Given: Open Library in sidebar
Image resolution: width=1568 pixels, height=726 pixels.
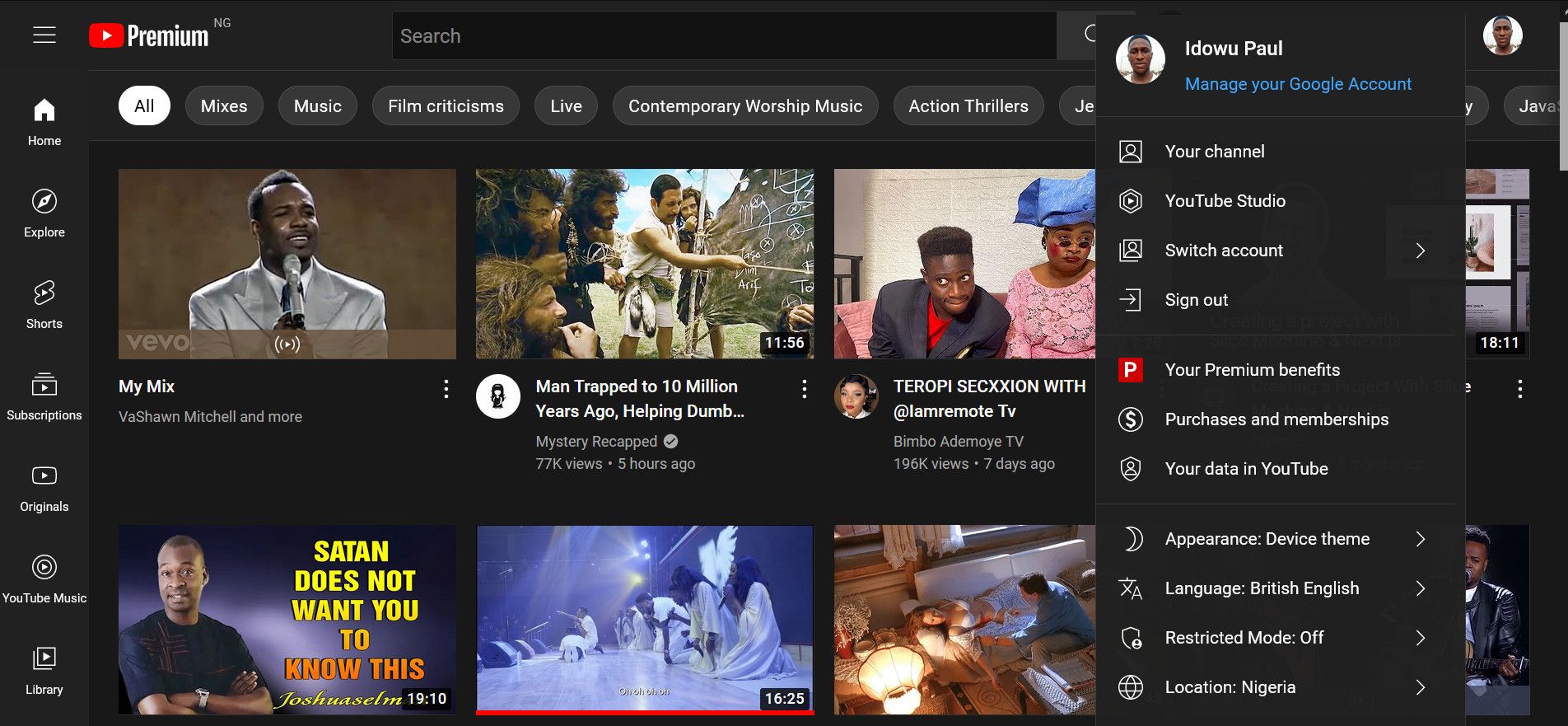Looking at the screenshot, I should click(44, 671).
